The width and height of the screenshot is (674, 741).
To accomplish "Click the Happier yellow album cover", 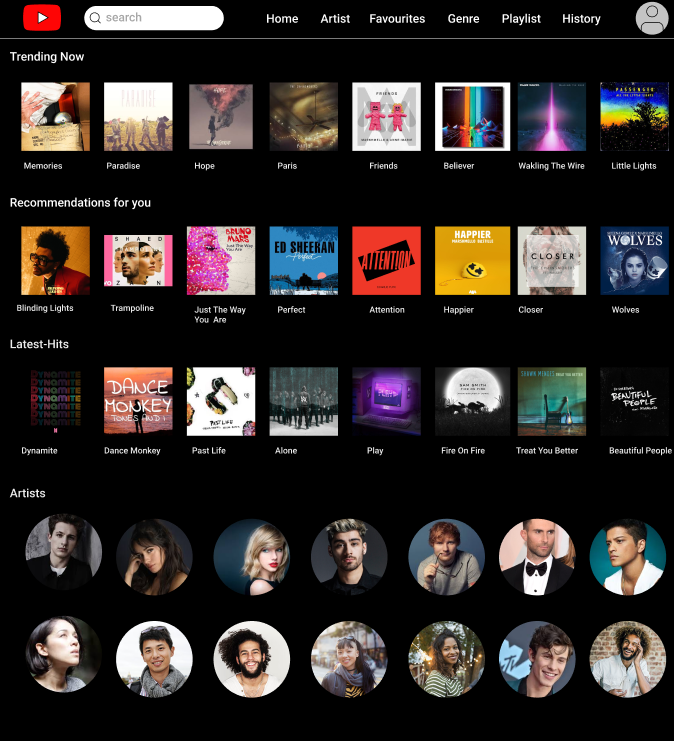I will [x=472, y=260].
